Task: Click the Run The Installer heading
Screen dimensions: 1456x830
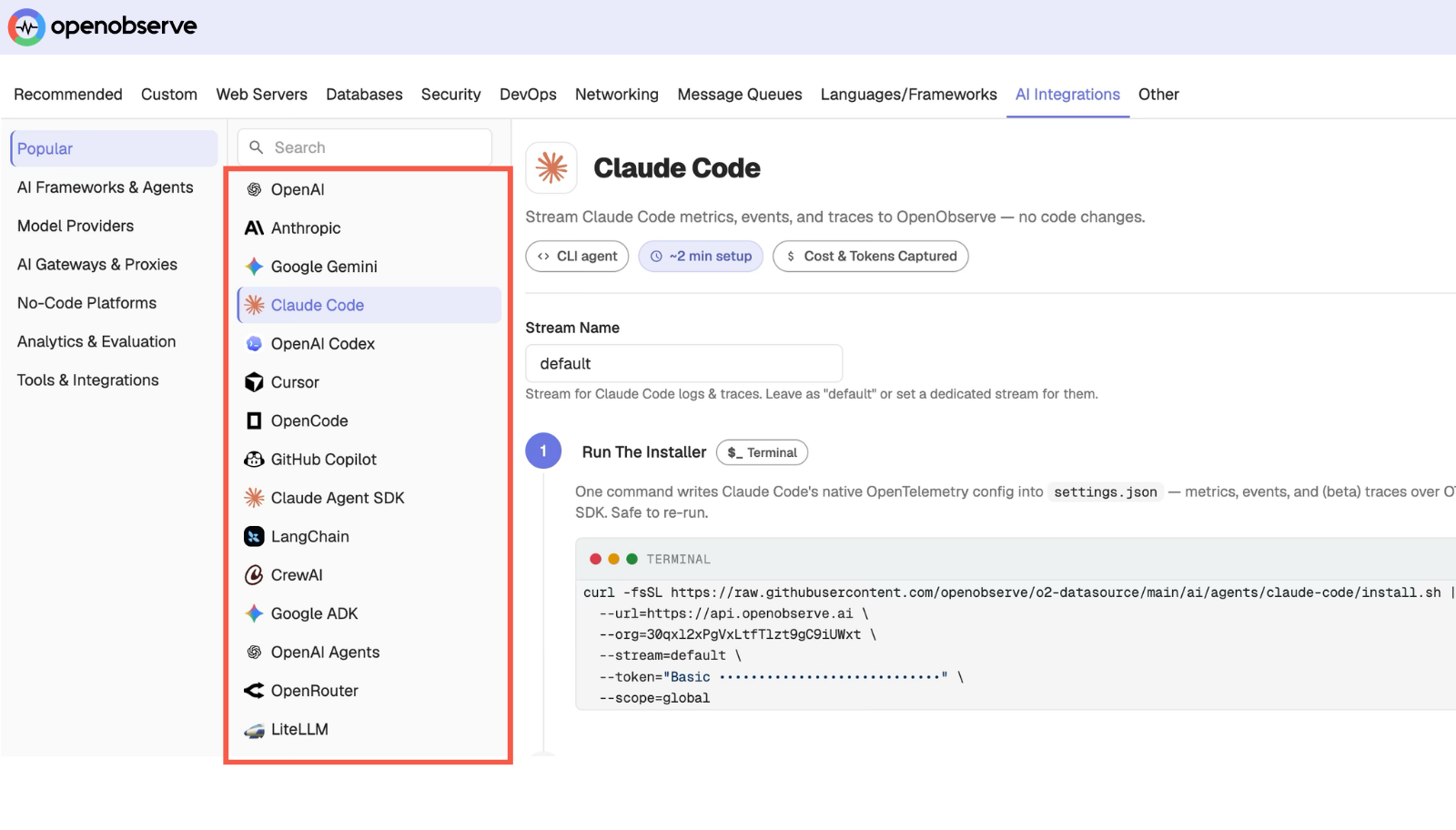Action: (x=644, y=452)
